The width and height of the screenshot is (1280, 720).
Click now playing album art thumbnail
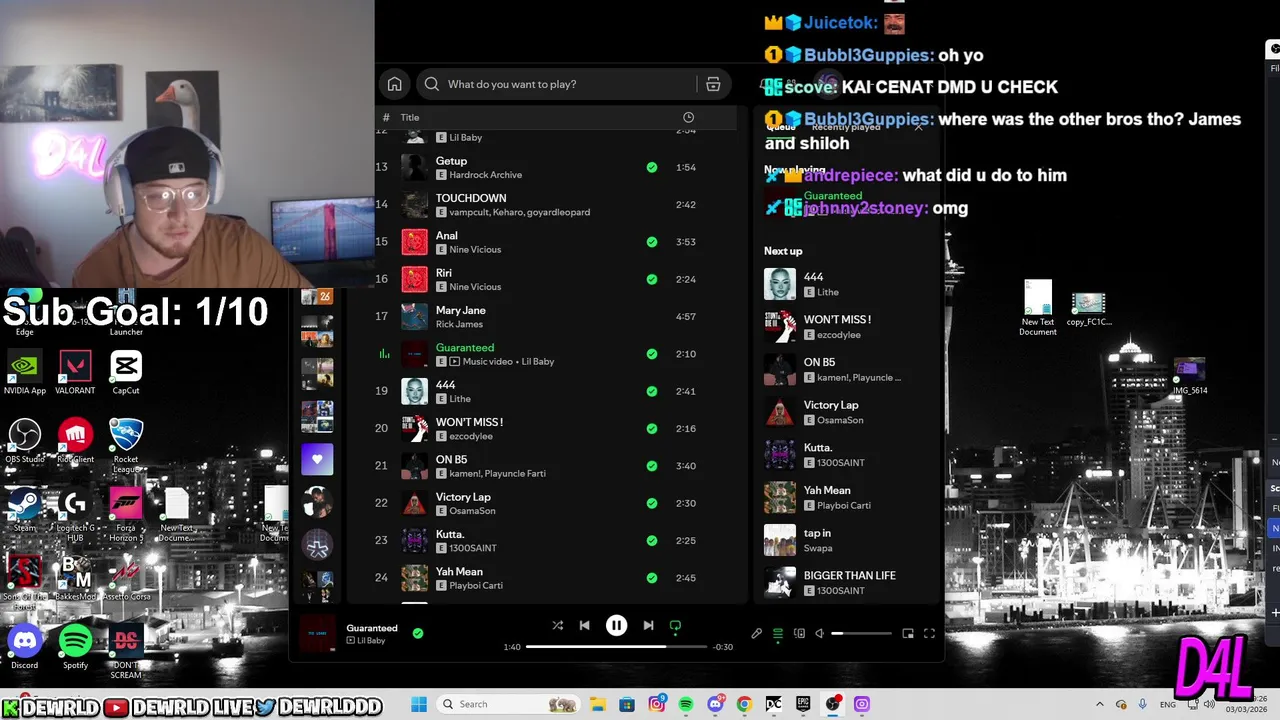[x=318, y=634]
